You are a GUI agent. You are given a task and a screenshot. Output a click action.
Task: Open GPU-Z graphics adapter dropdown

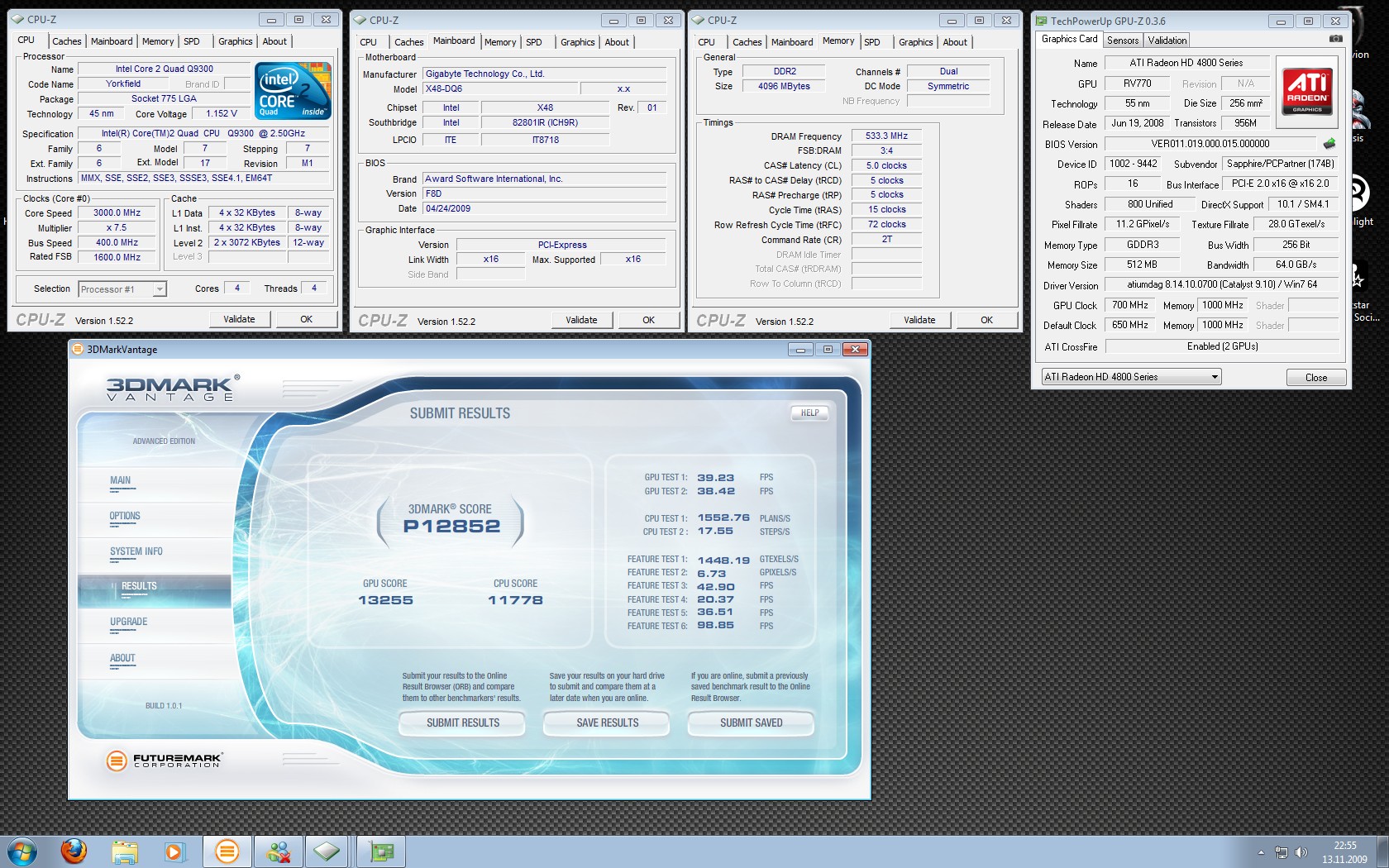tap(1131, 377)
